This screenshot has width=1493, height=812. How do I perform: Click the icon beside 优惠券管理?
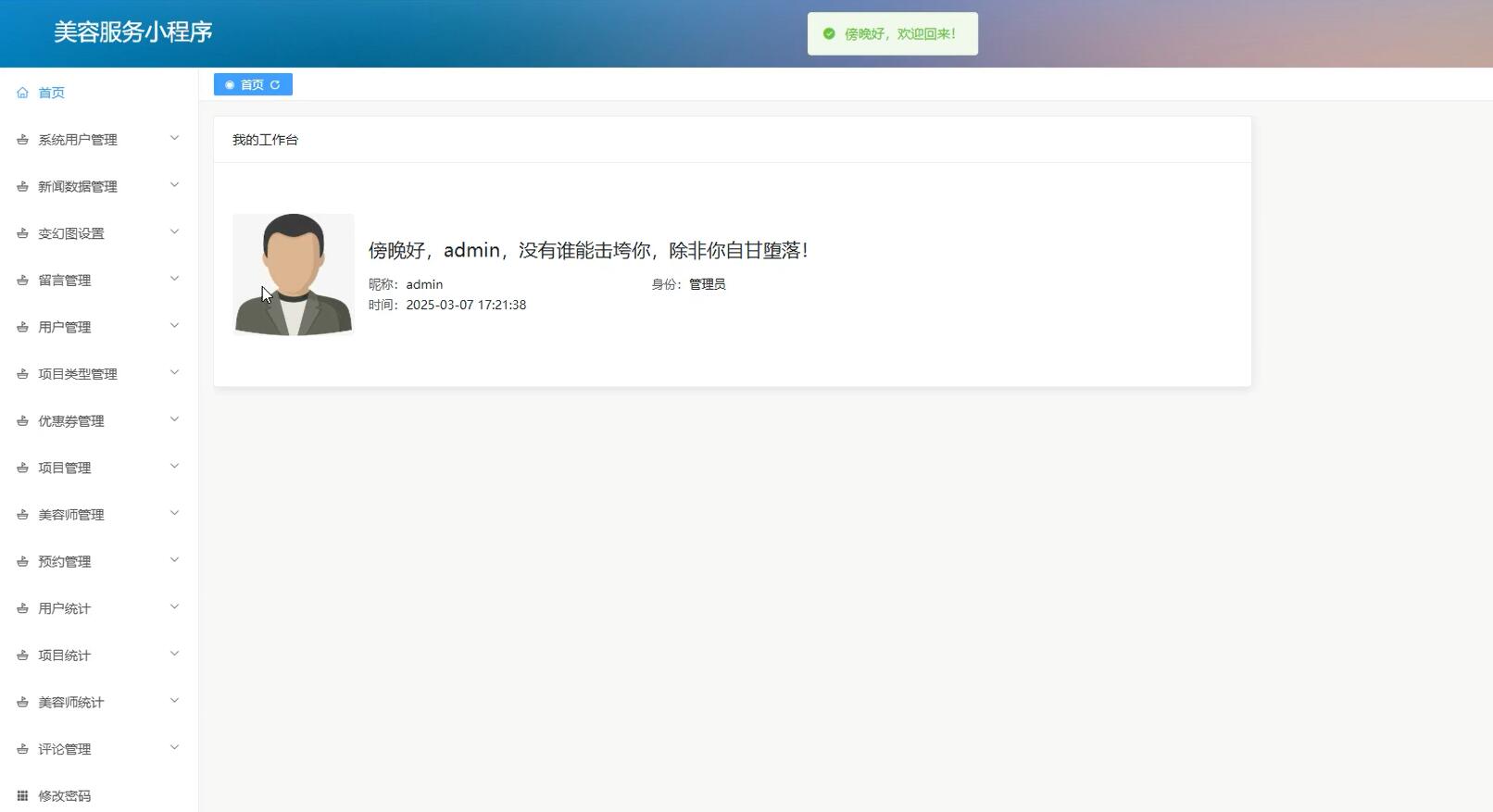22,421
